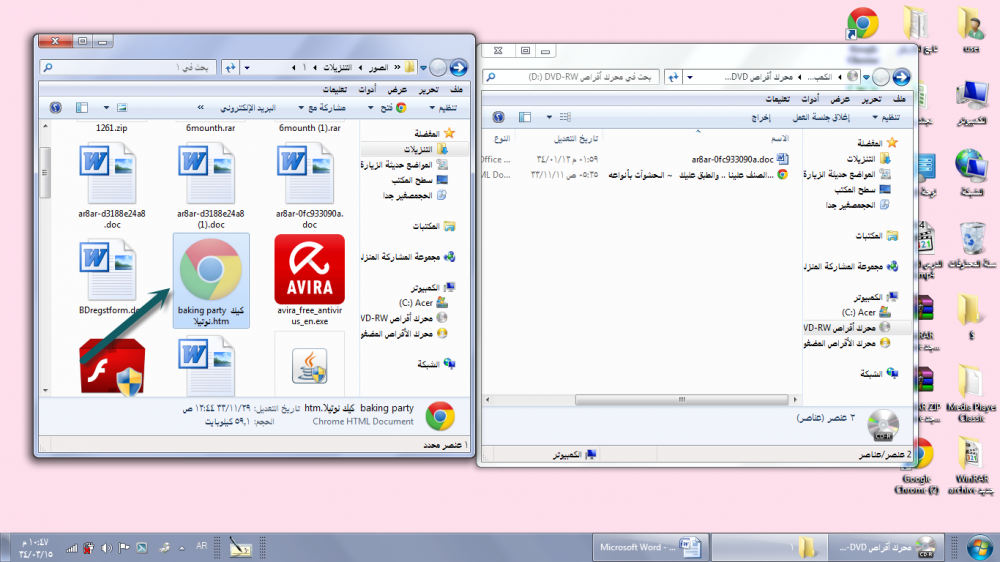Click the volume icon in system tray
Screen dimensions: 1000x562
(x=106, y=548)
